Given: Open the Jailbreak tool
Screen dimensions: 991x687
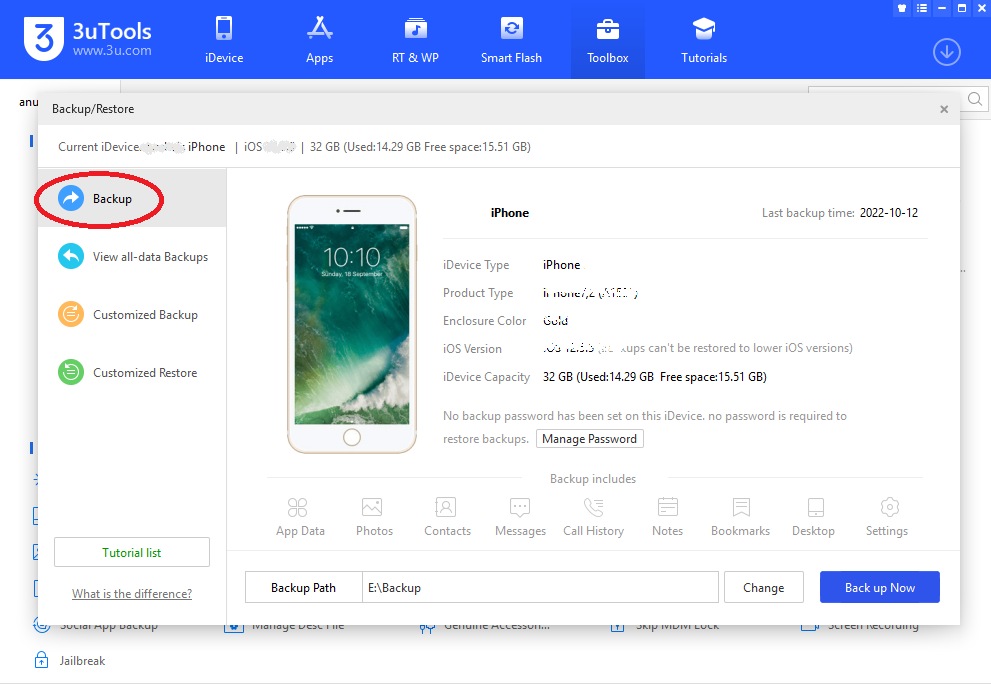Looking at the screenshot, I should [x=70, y=660].
